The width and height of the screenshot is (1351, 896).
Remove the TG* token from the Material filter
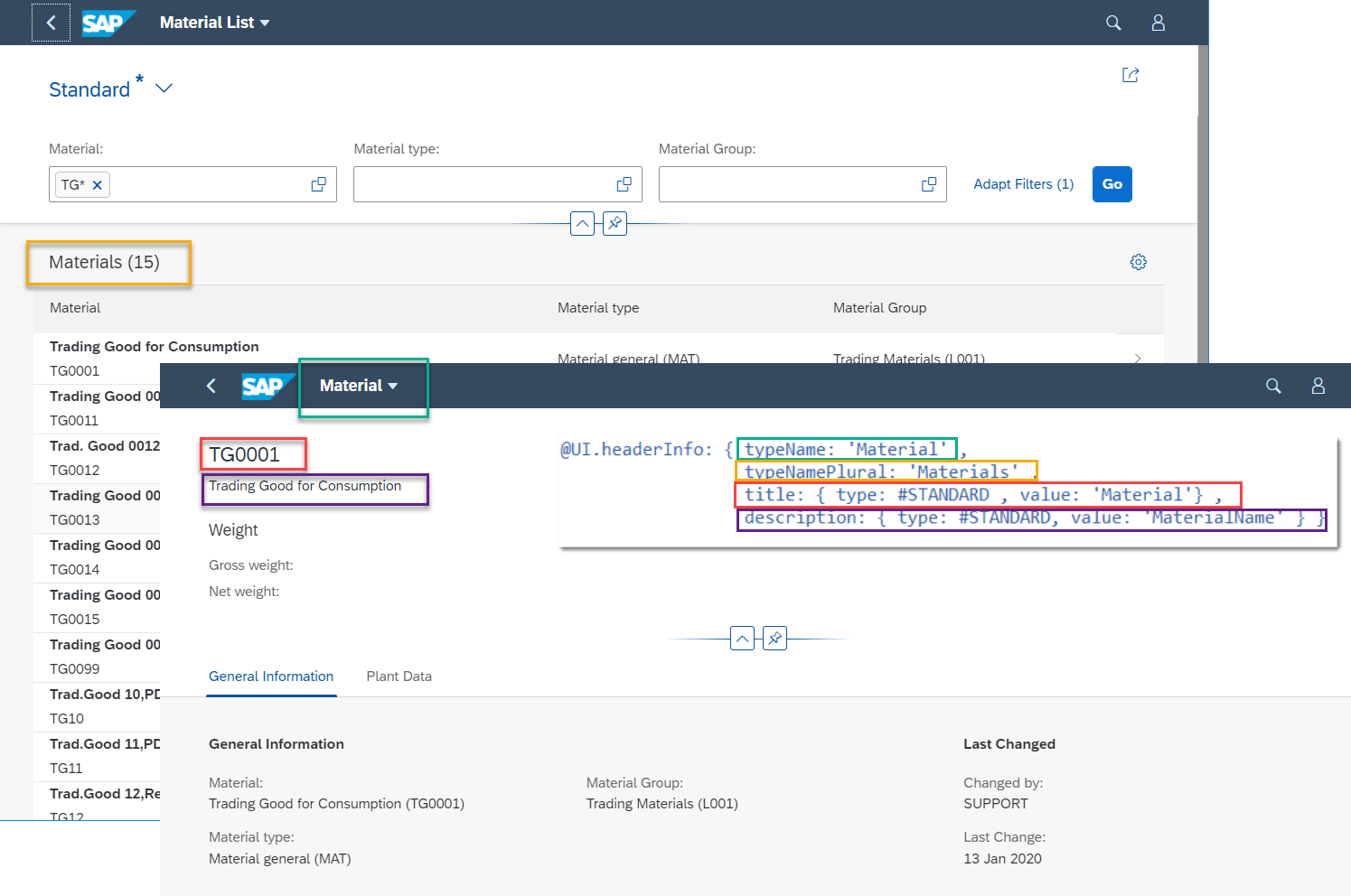click(x=98, y=183)
